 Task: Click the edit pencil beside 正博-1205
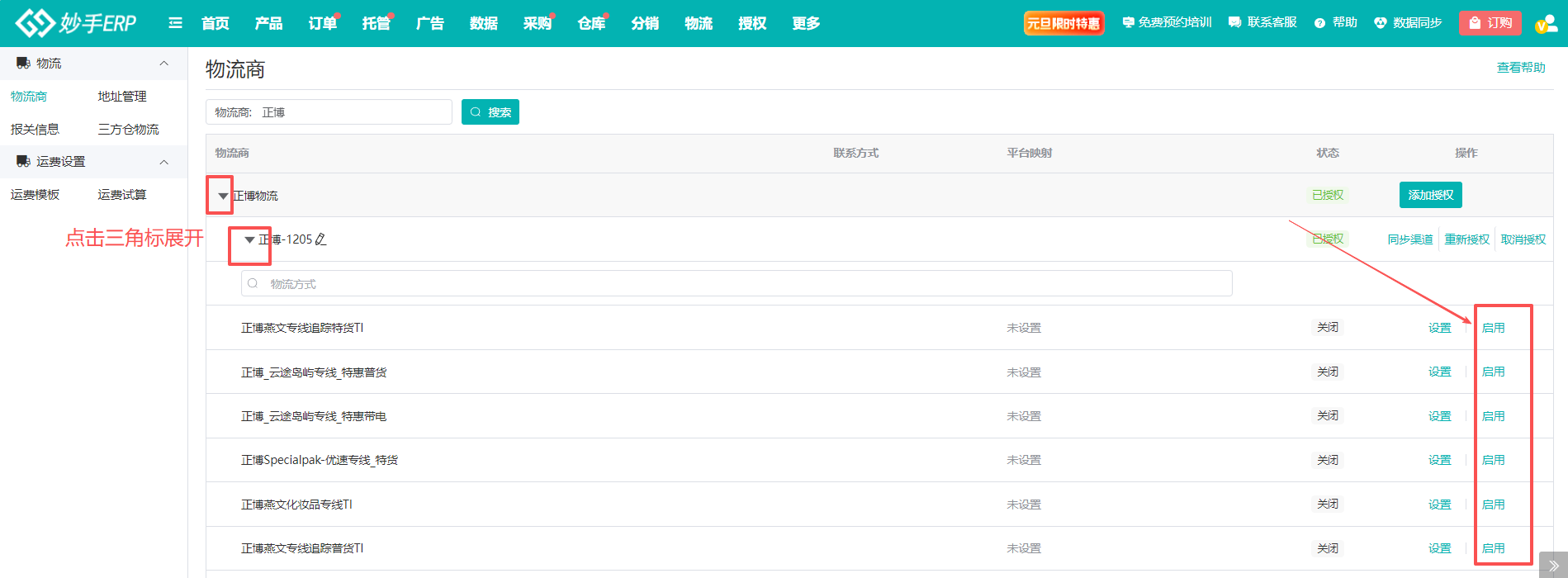(x=321, y=239)
